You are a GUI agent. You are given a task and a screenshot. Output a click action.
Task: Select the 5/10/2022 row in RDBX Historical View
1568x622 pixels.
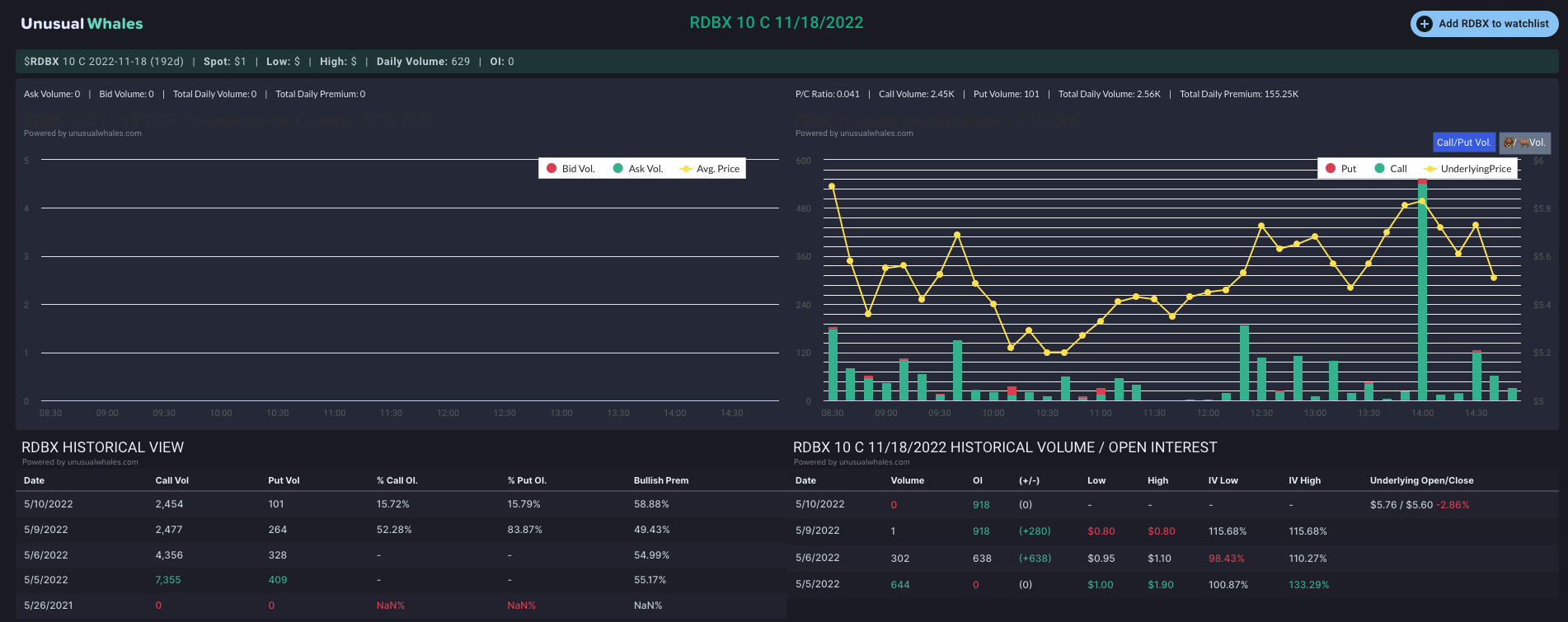(401, 504)
